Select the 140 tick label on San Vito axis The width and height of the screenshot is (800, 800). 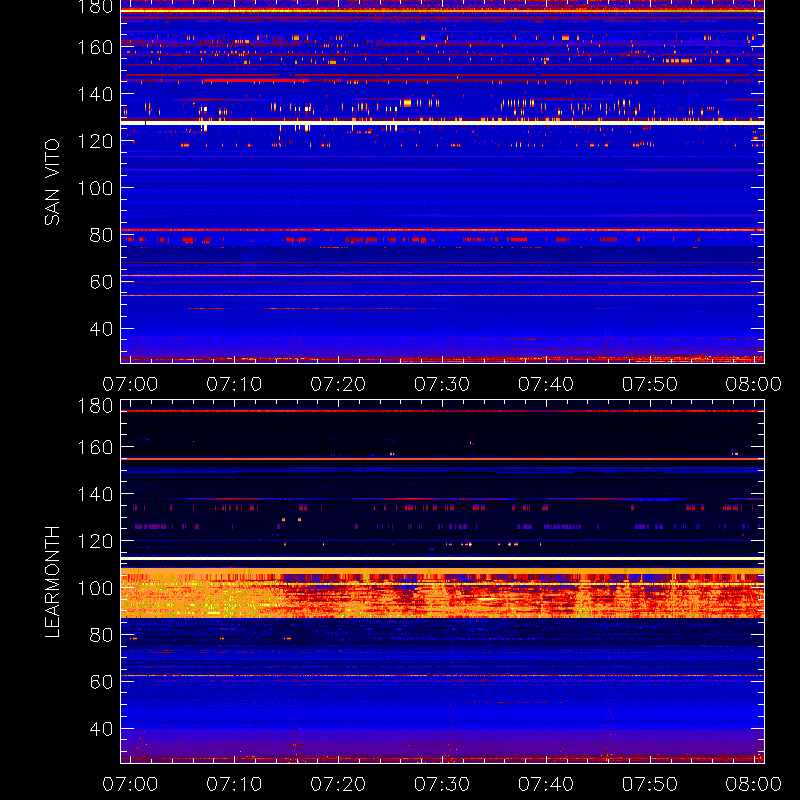[x=95, y=94]
